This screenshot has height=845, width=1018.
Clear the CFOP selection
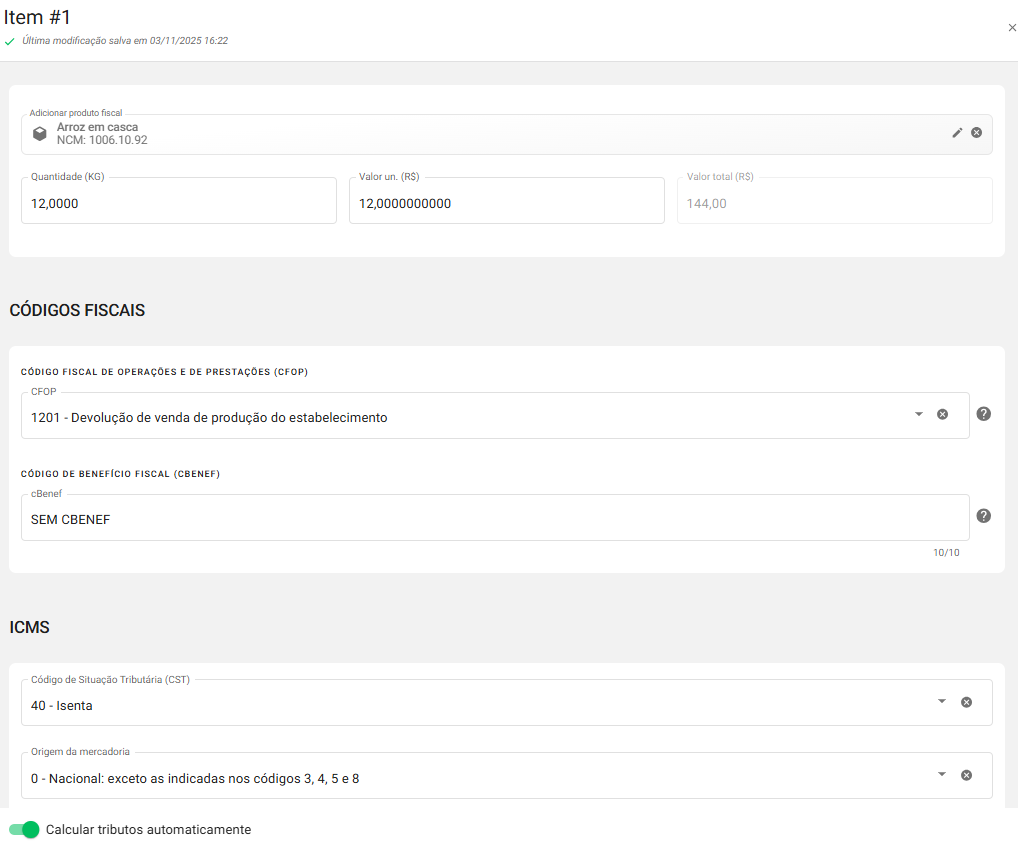point(942,414)
